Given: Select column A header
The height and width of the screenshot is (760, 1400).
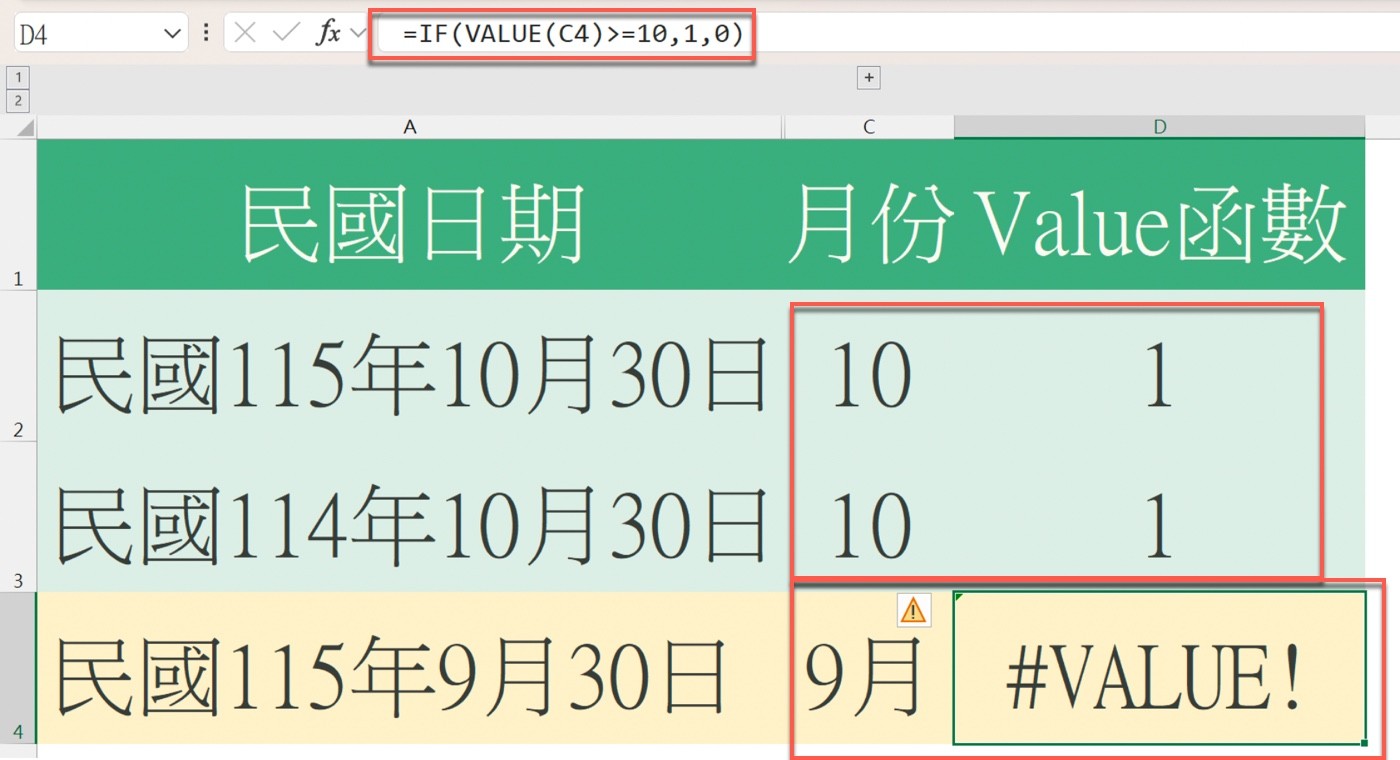Looking at the screenshot, I should pyautogui.click(x=409, y=127).
